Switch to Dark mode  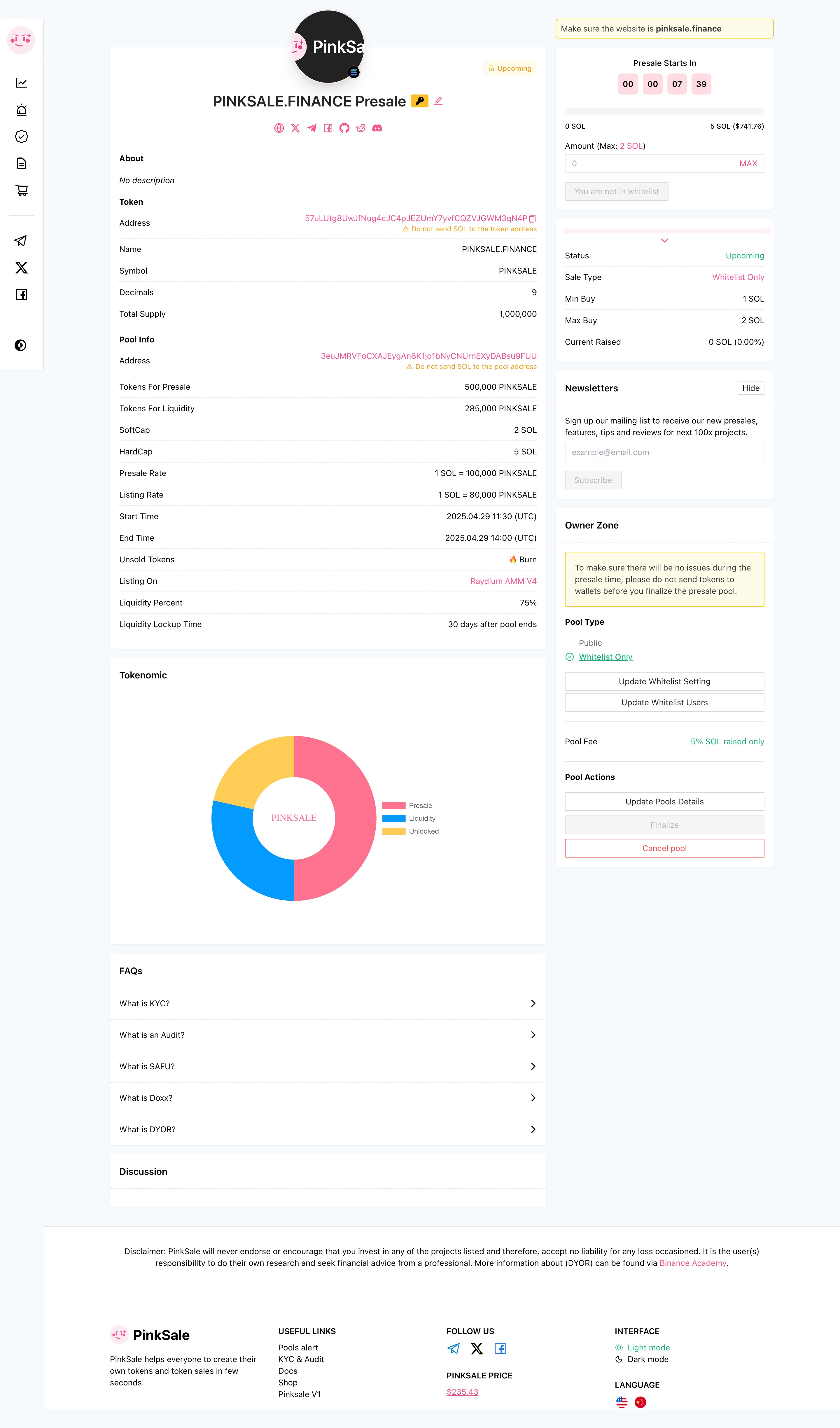[642, 1359]
